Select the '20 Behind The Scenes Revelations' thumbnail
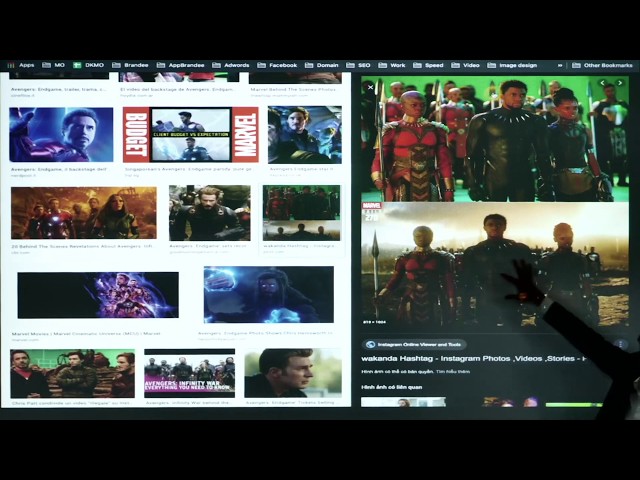 pos(84,213)
